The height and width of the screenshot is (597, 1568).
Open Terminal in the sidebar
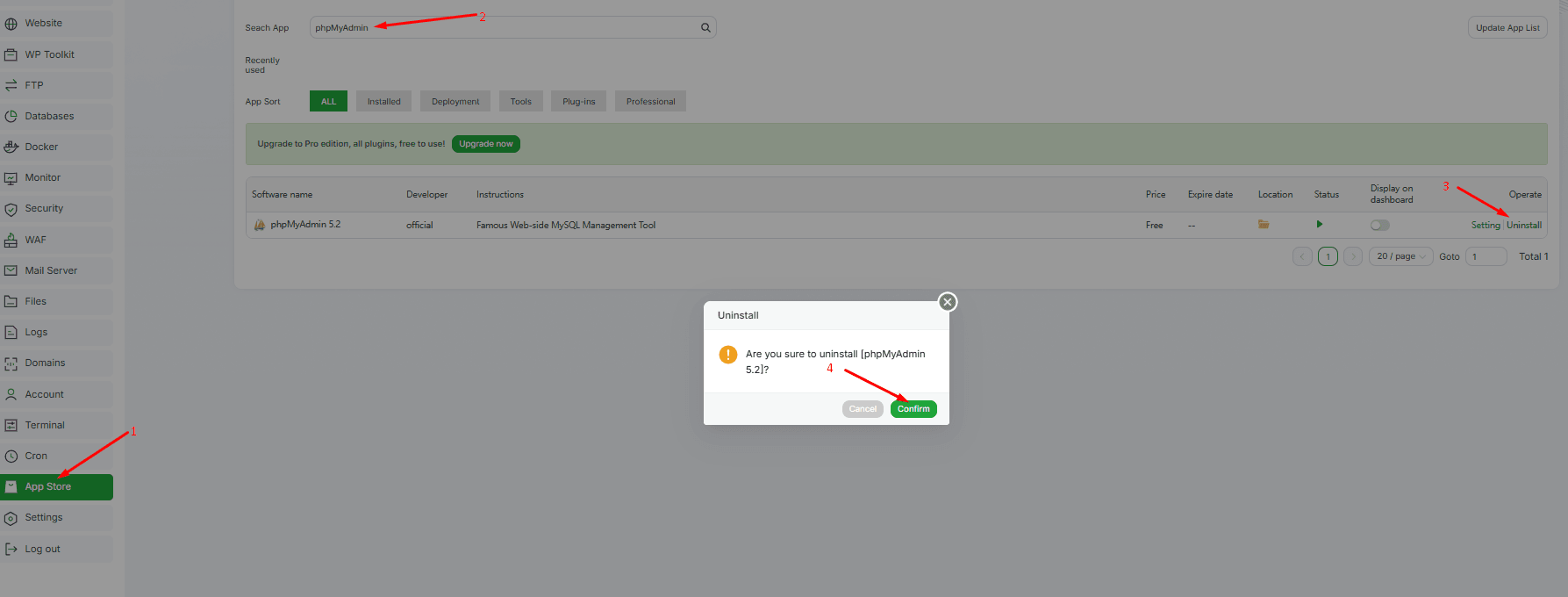pos(45,425)
